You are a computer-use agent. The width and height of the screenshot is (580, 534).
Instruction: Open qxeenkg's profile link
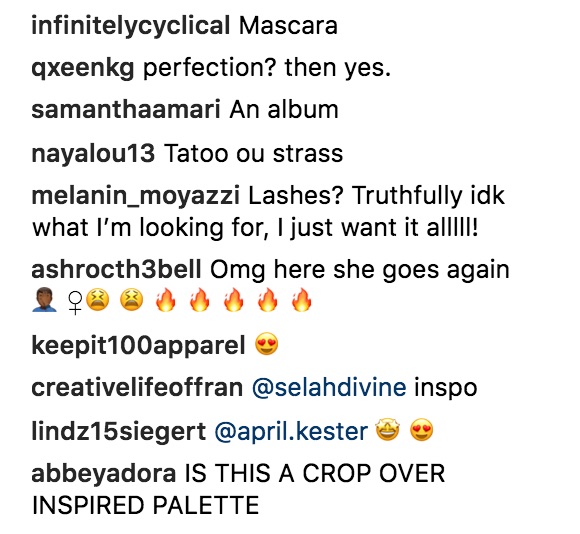[x=83, y=68]
